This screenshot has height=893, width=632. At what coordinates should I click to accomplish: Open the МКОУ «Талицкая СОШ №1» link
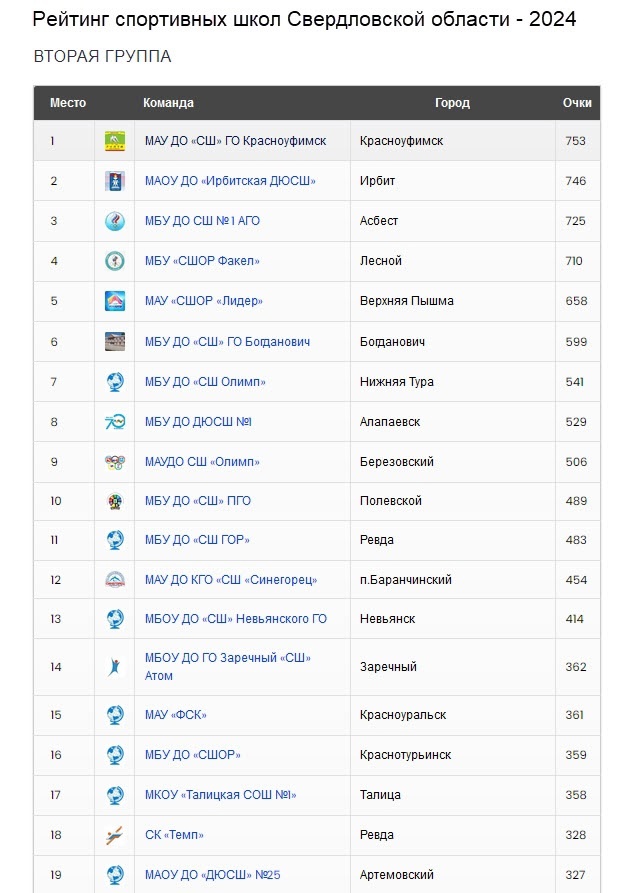[x=220, y=794]
